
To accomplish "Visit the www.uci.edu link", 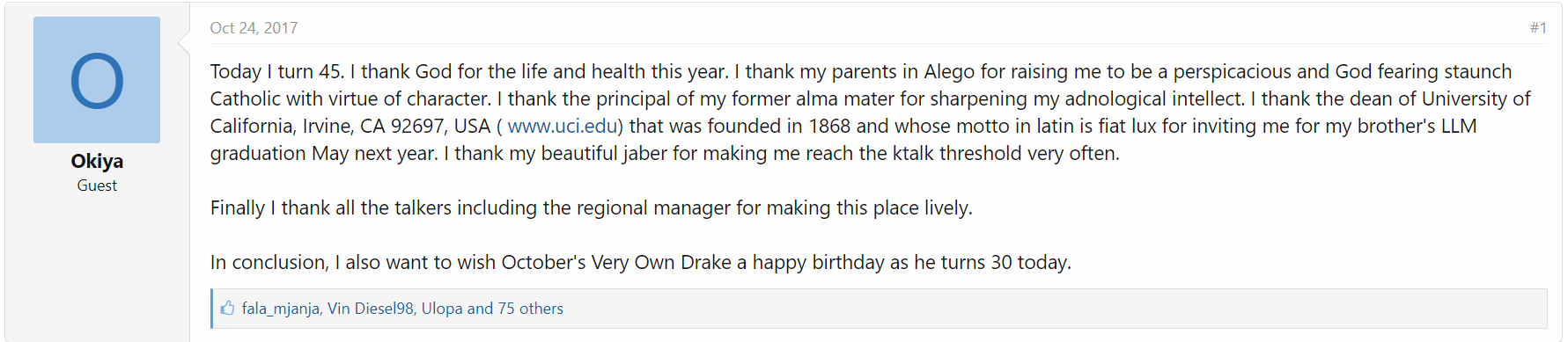I will [563, 126].
